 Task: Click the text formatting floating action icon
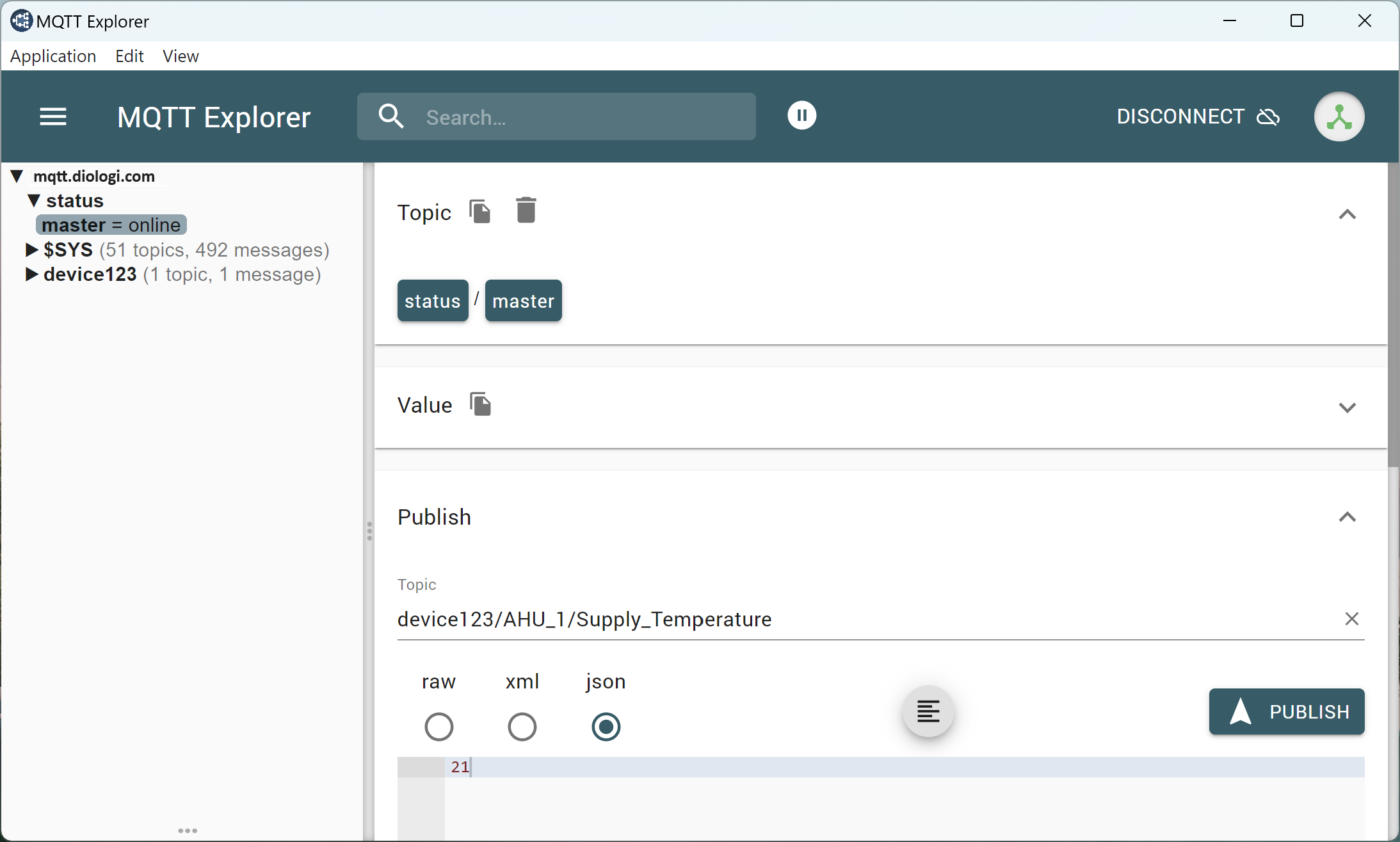point(928,711)
